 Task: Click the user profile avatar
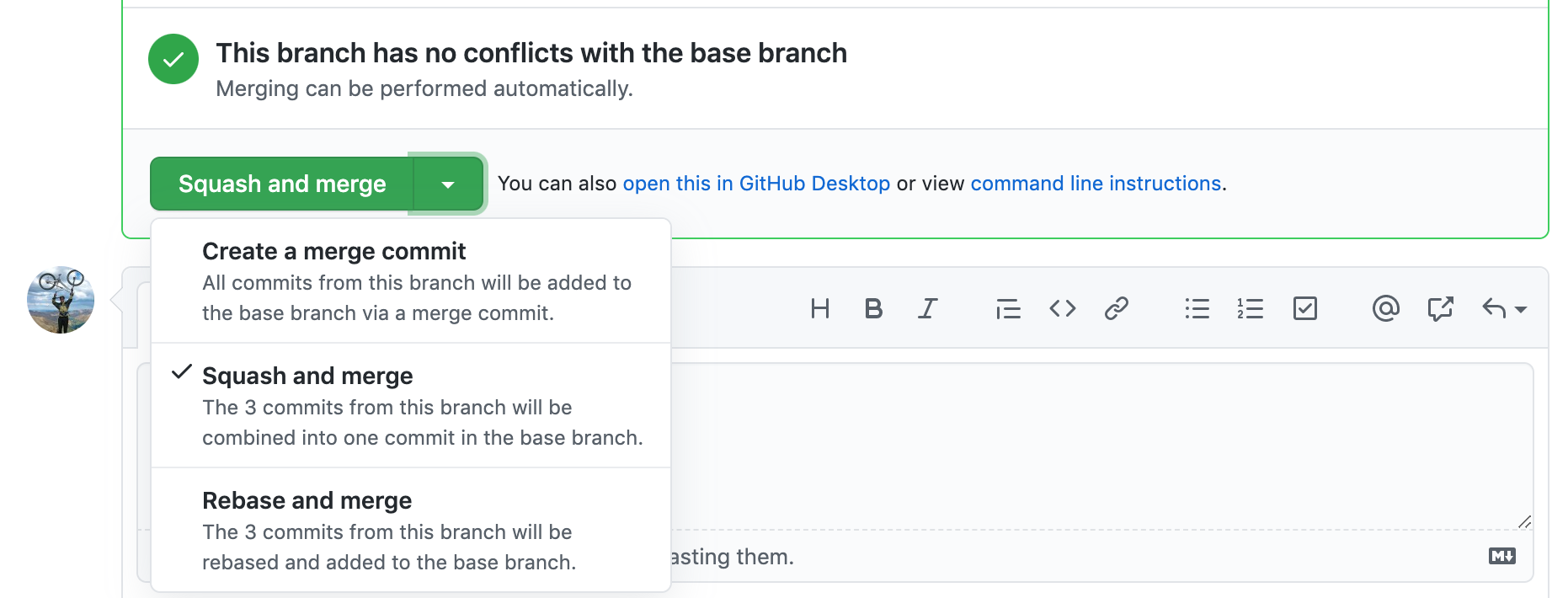(60, 300)
